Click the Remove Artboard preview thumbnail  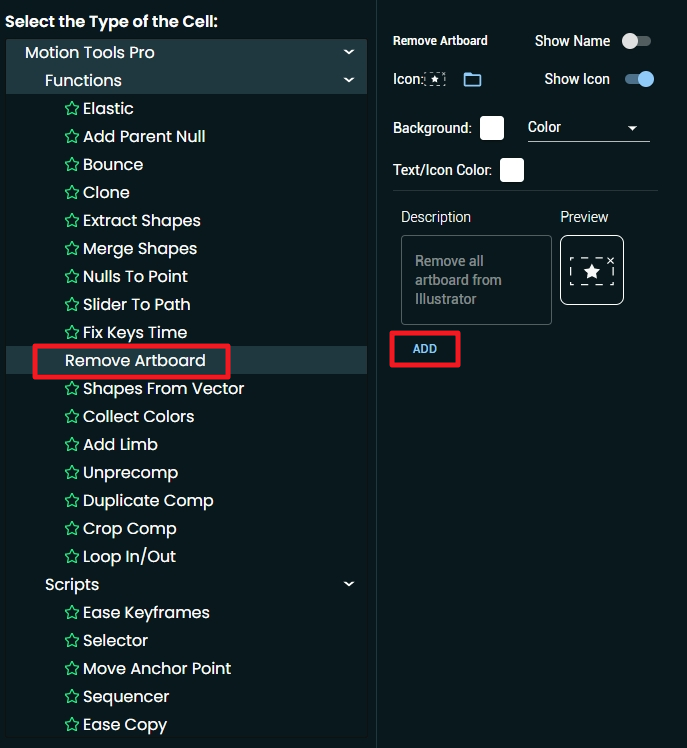(x=592, y=270)
